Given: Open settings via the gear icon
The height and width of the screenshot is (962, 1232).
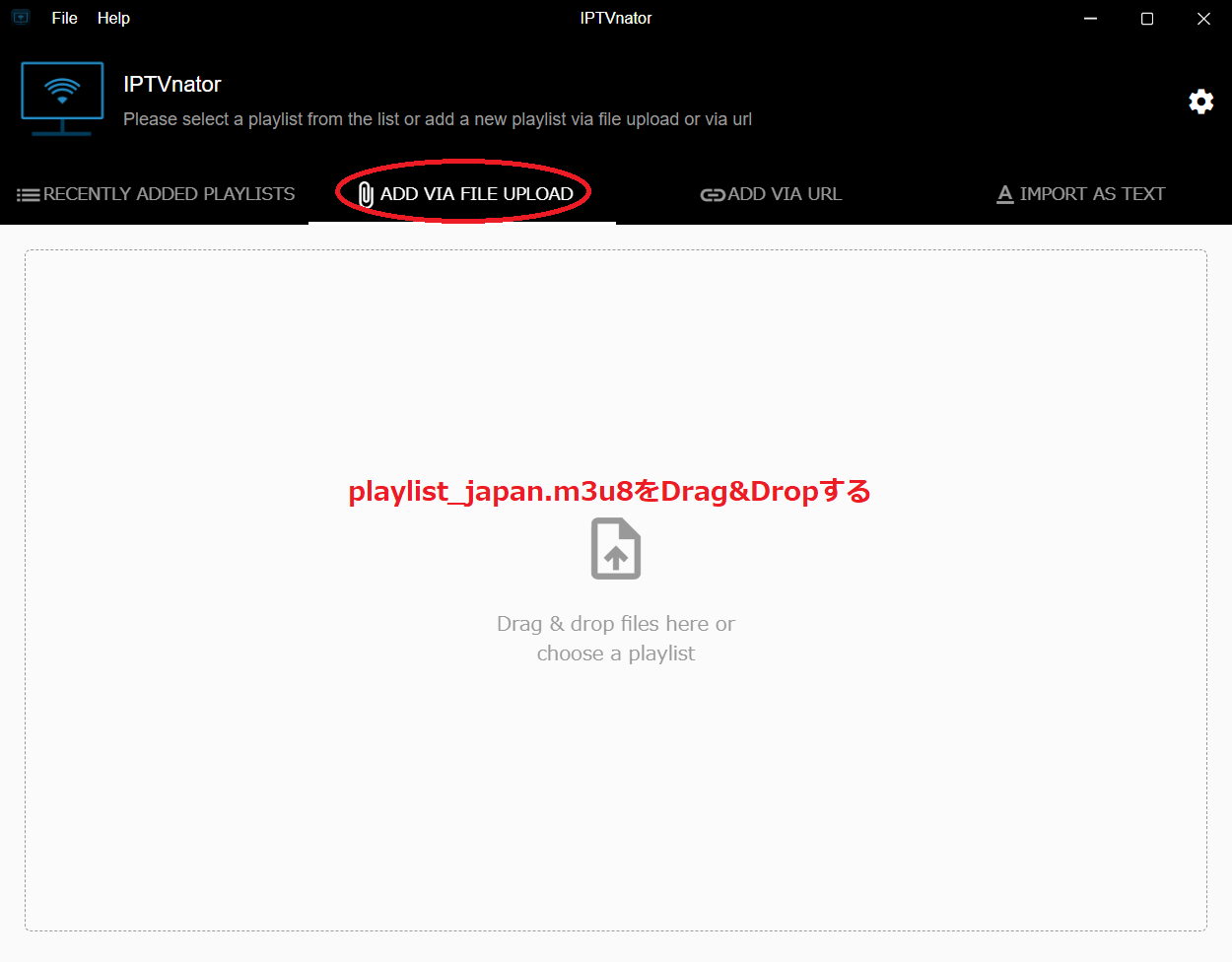Looking at the screenshot, I should pyautogui.click(x=1200, y=102).
